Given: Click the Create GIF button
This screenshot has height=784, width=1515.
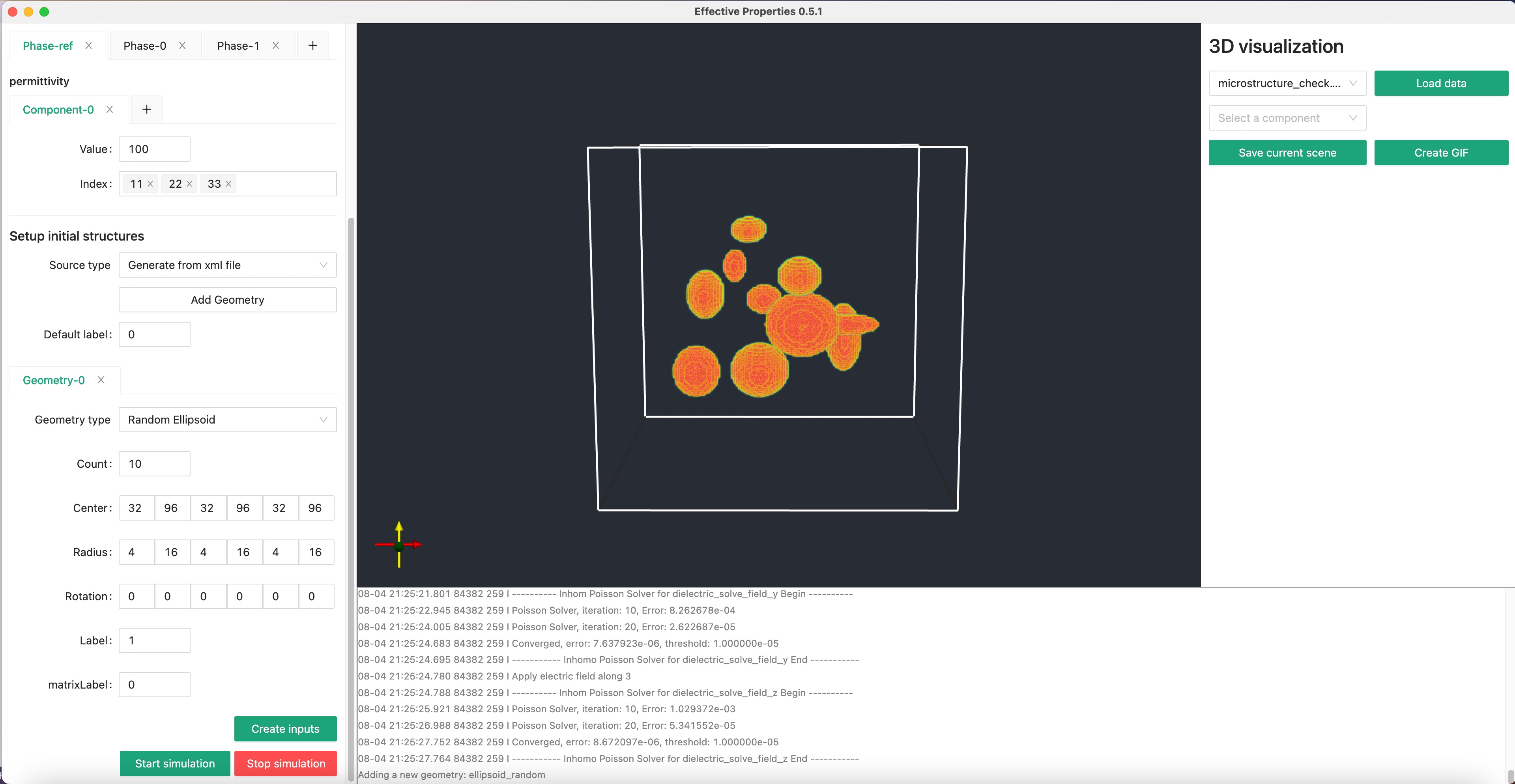Looking at the screenshot, I should pyautogui.click(x=1440, y=153).
